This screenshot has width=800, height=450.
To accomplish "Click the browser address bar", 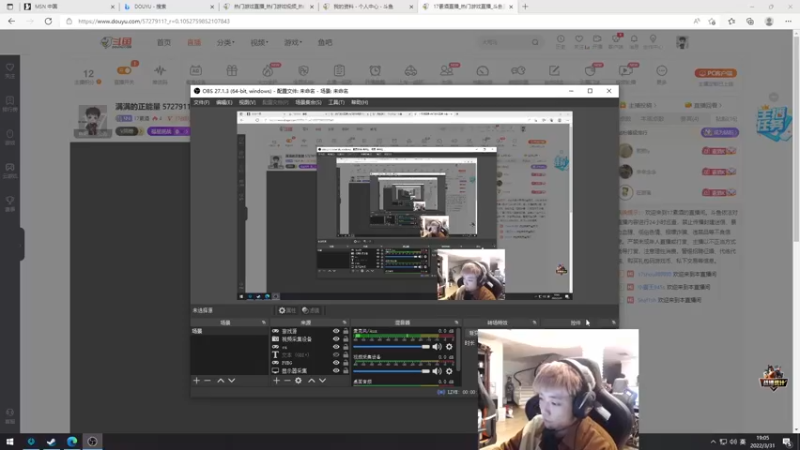I will pos(378,21).
